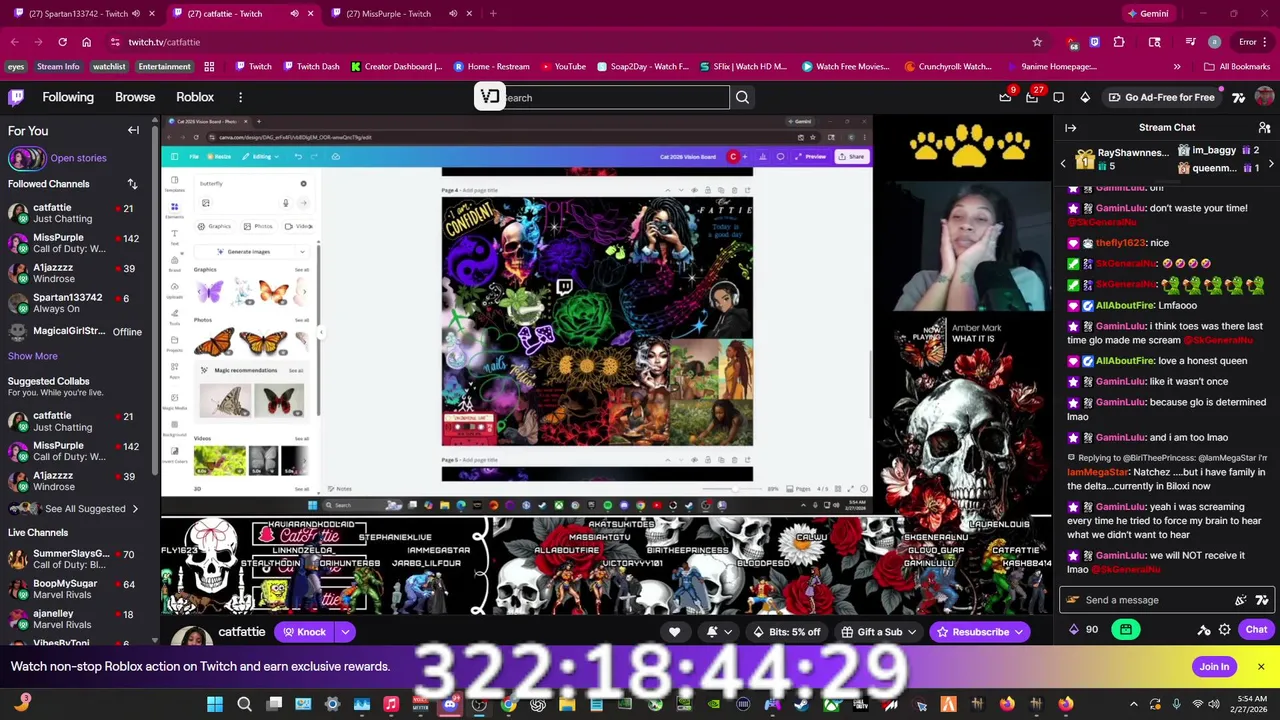Open the Stream Info bookmark folder
The height and width of the screenshot is (720, 1280).
tap(58, 67)
